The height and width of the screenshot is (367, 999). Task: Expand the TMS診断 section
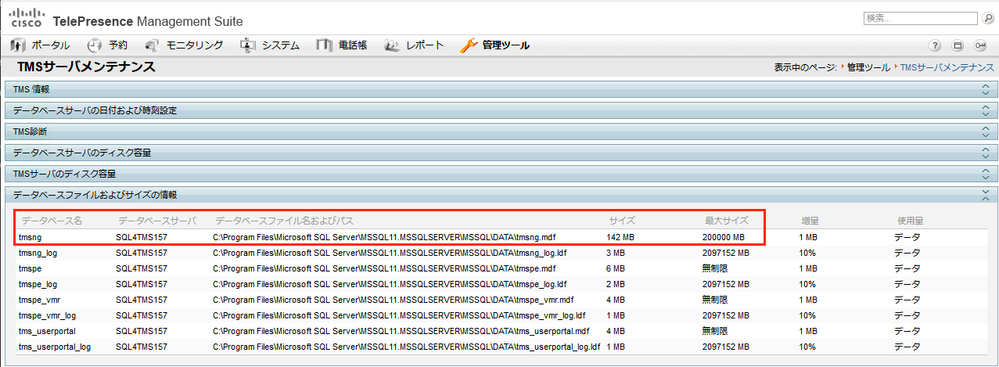point(500,132)
